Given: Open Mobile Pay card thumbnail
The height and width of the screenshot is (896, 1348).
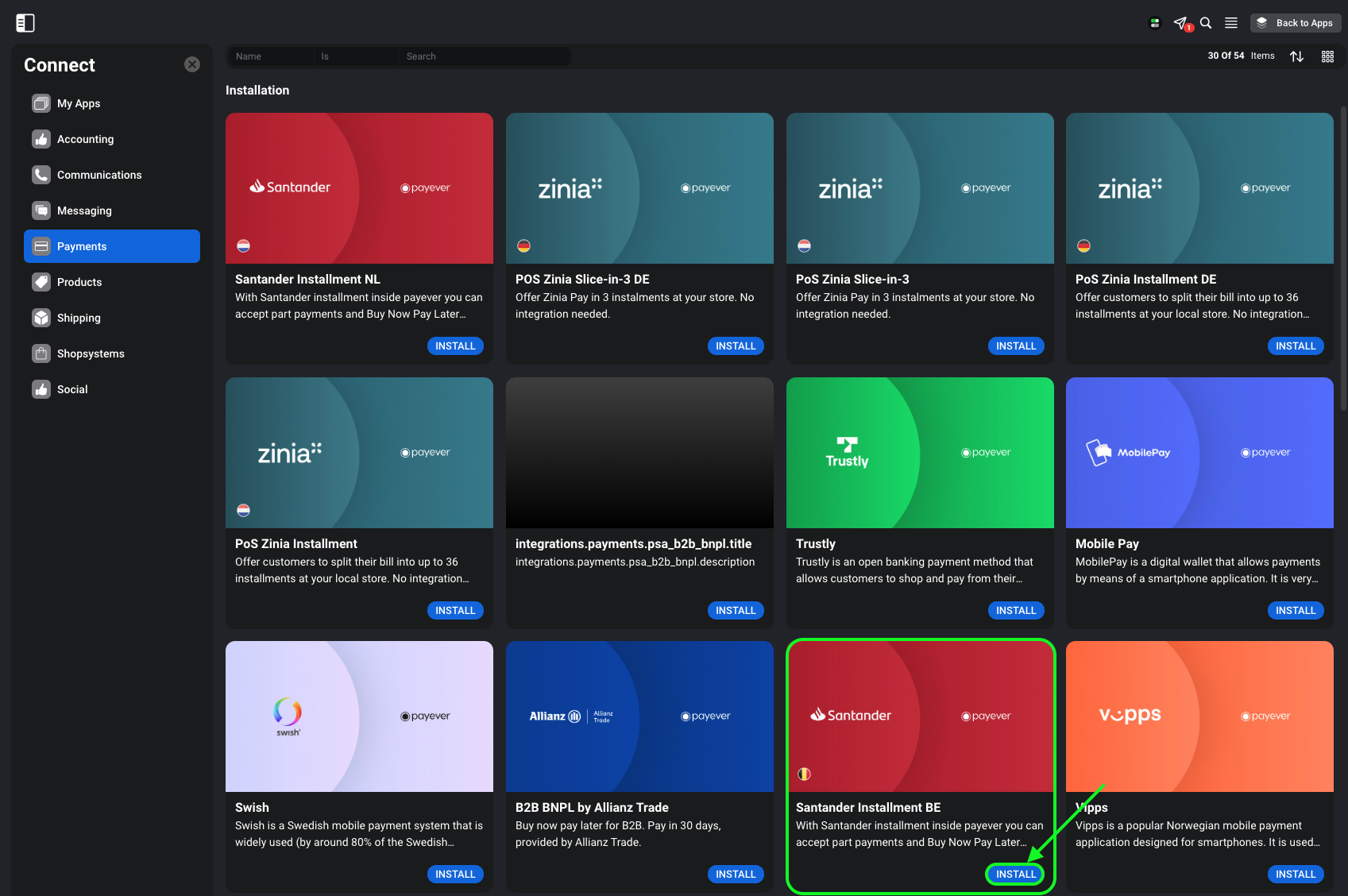Looking at the screenshot, I should pyautogui.click(x=1199, y=453).
